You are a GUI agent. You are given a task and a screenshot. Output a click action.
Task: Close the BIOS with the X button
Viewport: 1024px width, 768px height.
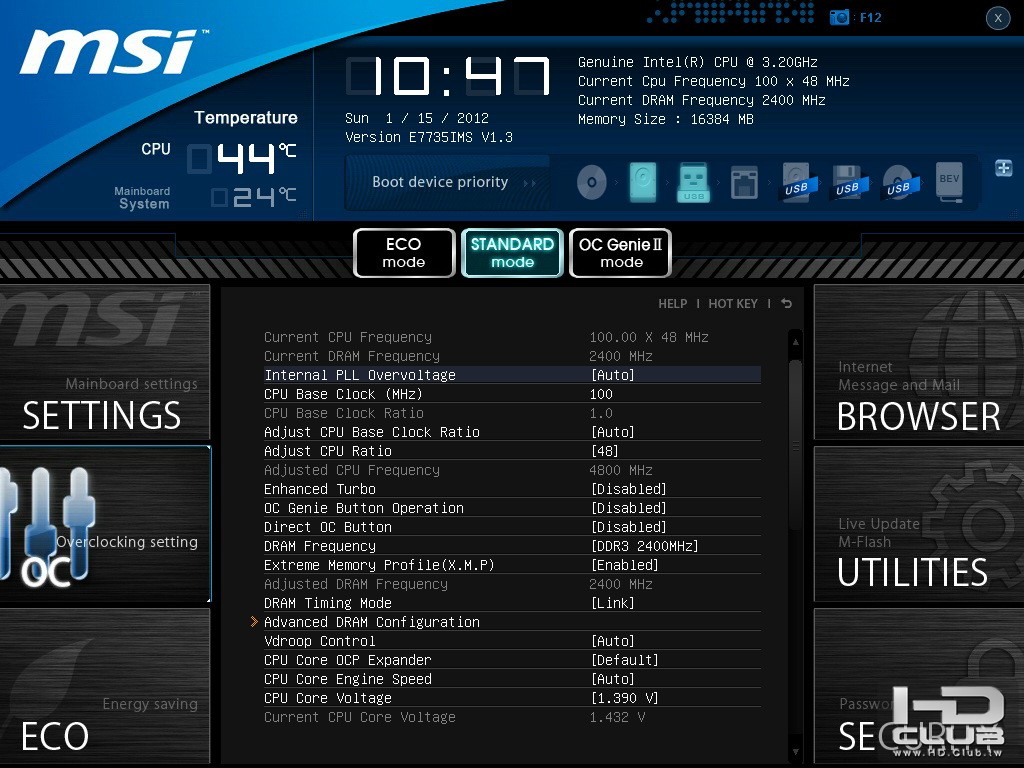pyautogui.click(x=998, y=18)
